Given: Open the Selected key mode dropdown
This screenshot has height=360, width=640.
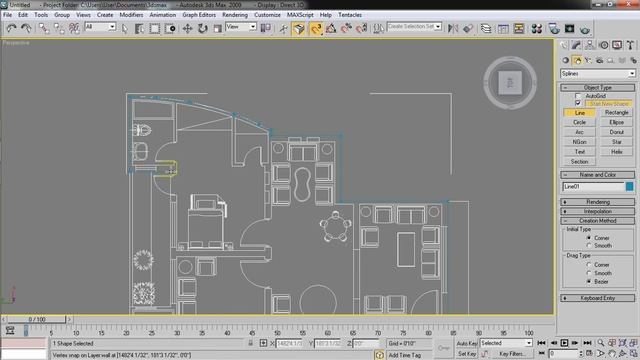Looking at the screenshot, I should [506, 343].
